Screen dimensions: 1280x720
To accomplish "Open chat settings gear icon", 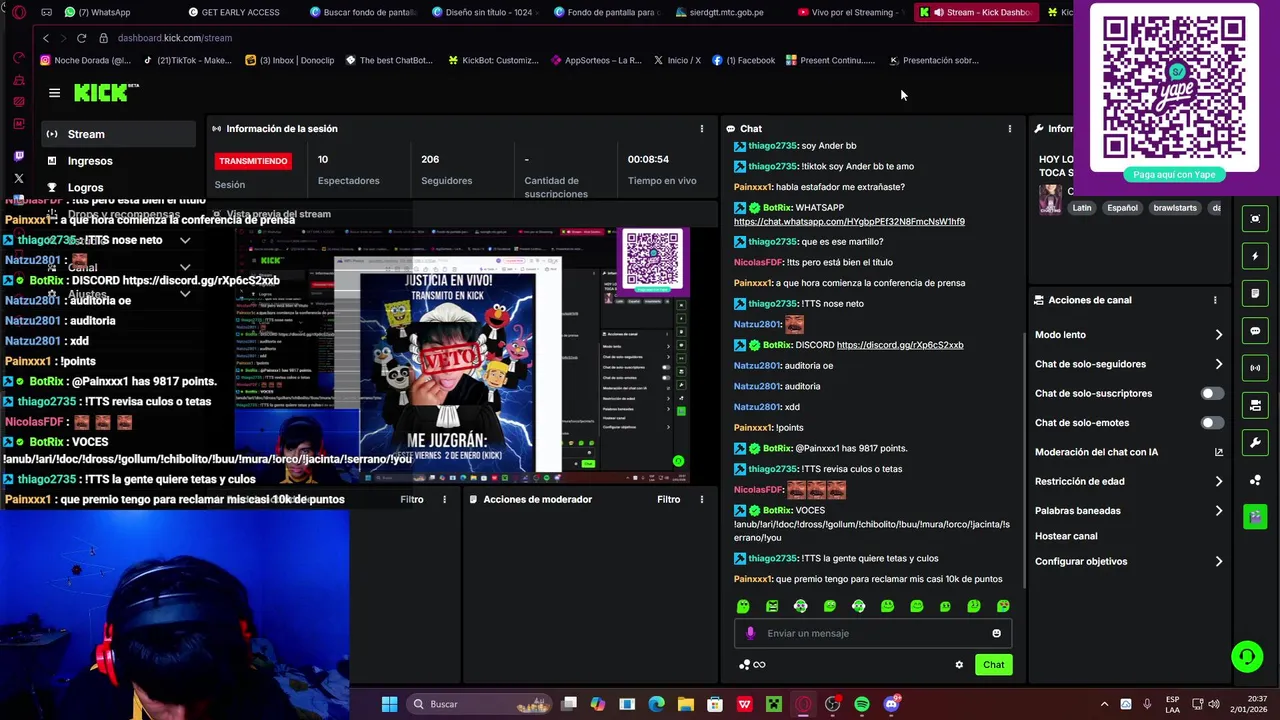I will pyautogui.click(x=959, y=665).
